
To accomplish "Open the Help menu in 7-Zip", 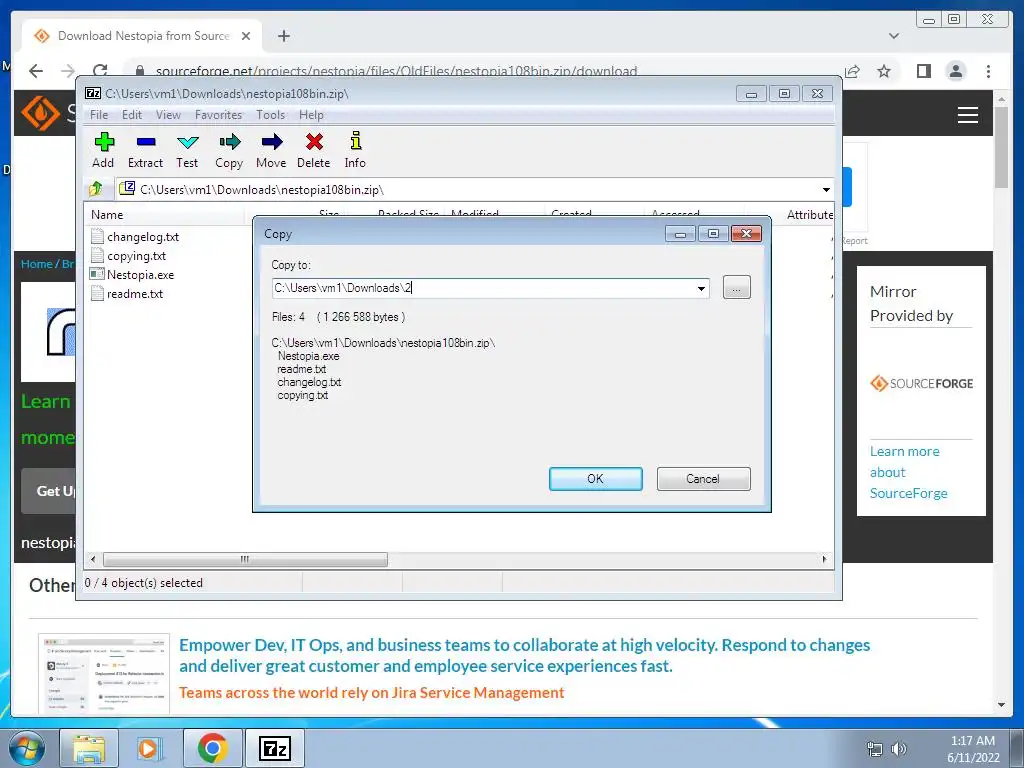I will point(311,115).
